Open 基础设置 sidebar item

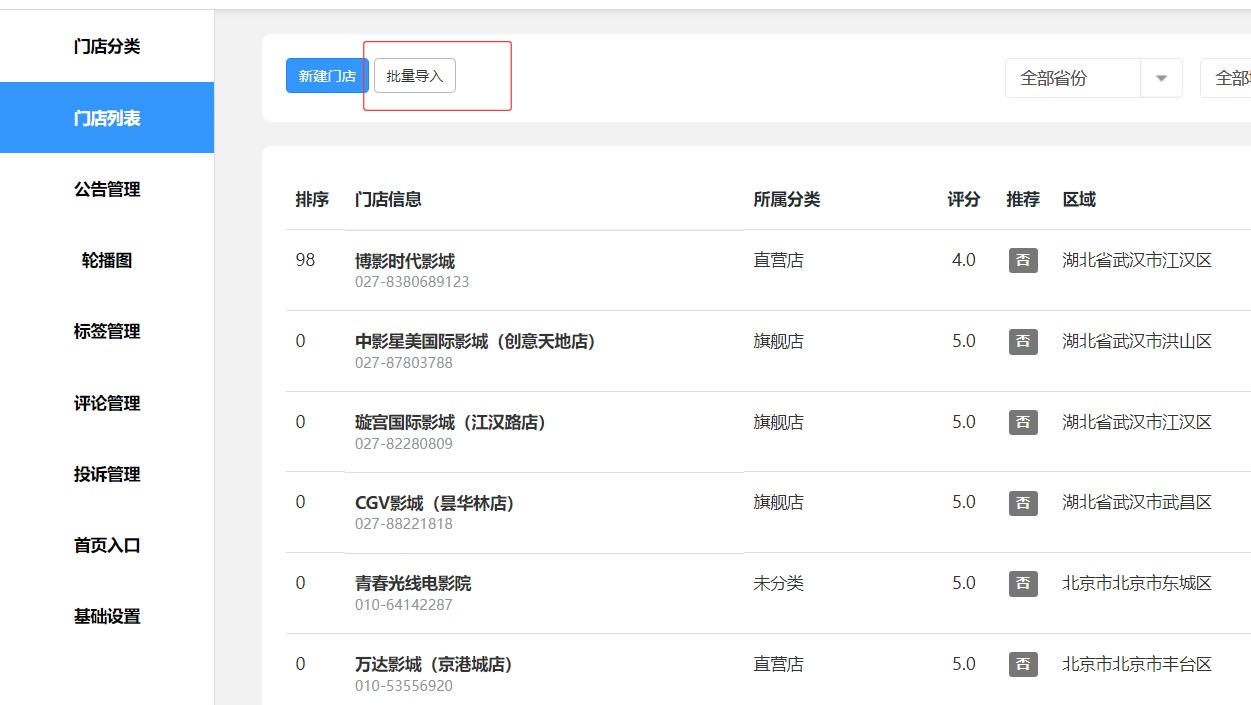click(107, 616)
